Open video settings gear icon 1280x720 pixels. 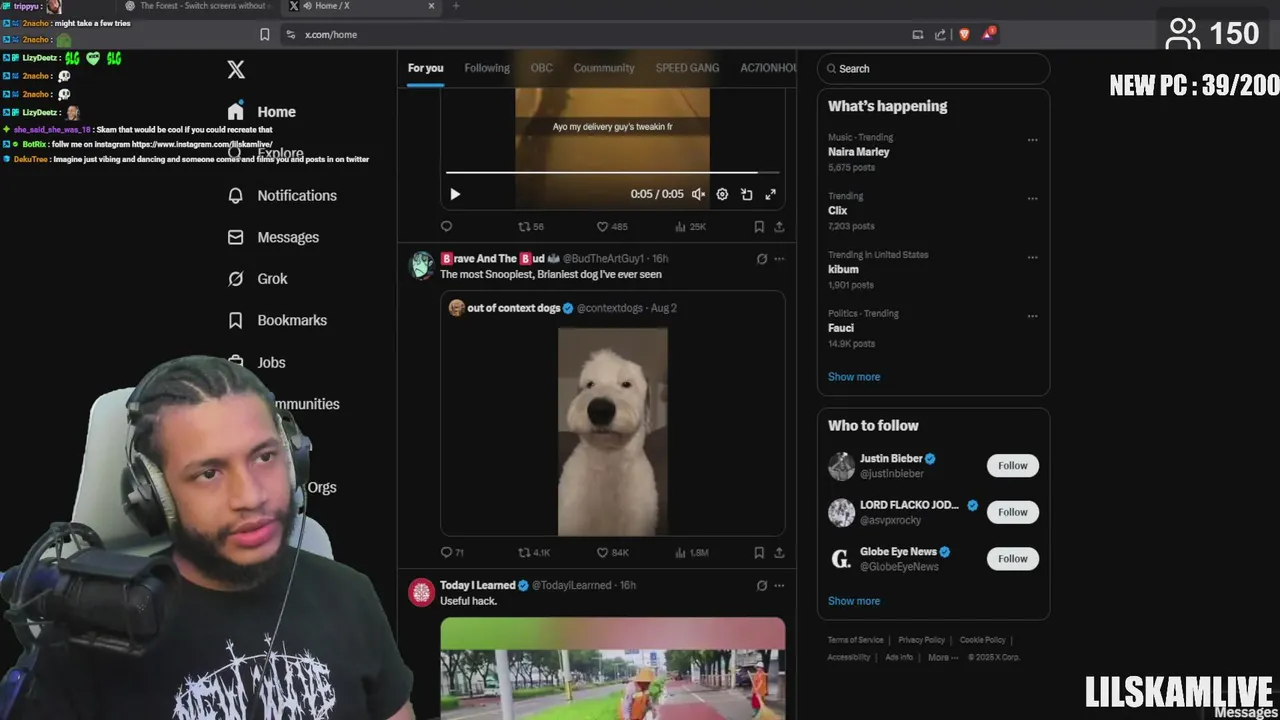(722, 194)
